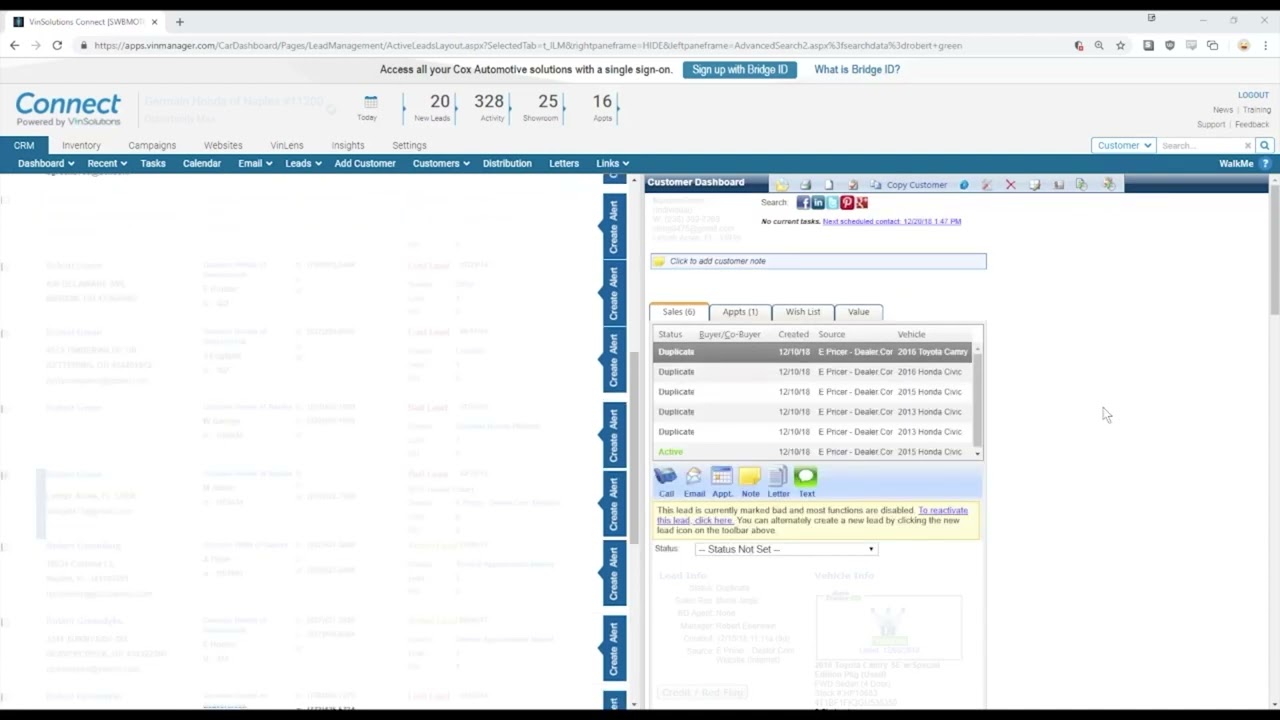The width and height of the screenshot is (1280, 720).
Task: Click the LinkedIn search icon
Action: pos(817,203)
